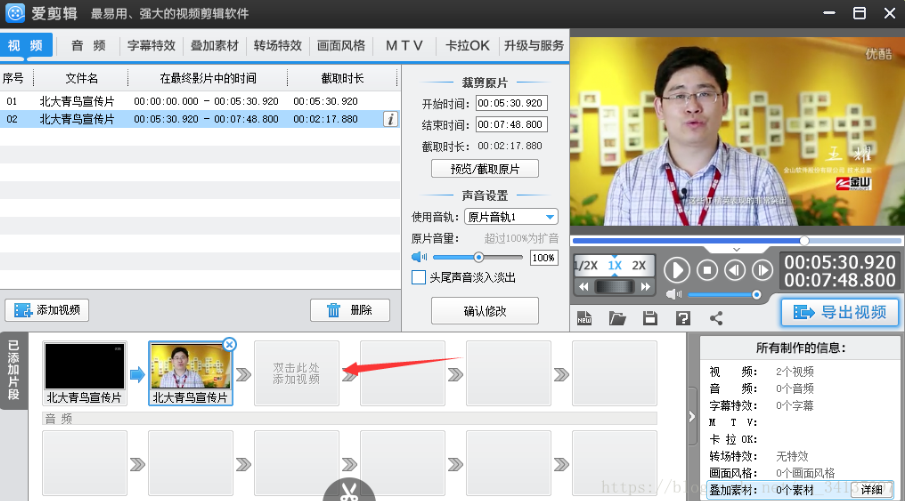Adjust the 原片音量 slider handle

point(478,257)
